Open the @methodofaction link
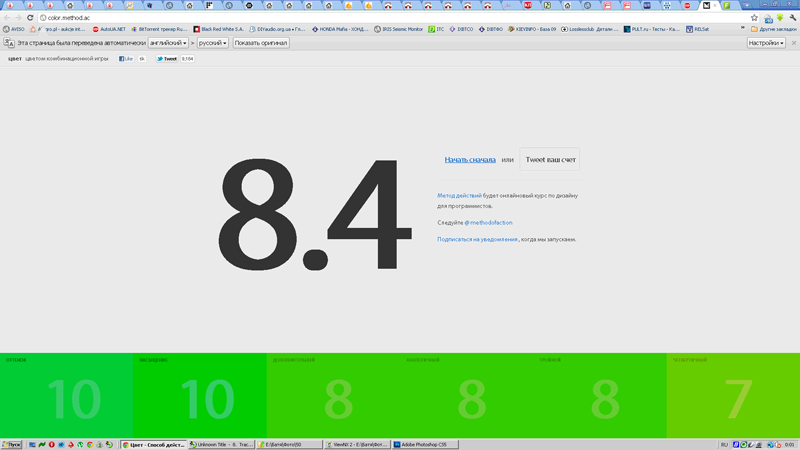 488,222
